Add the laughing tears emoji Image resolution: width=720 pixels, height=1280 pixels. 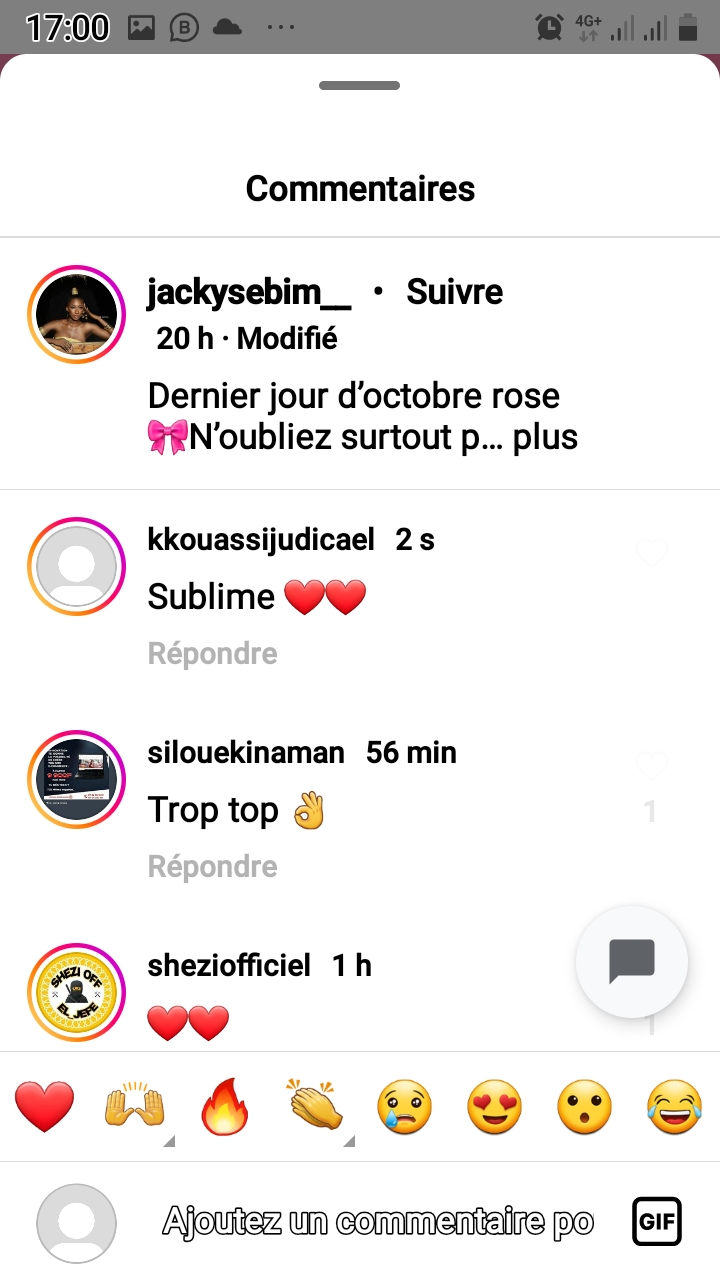tap(675, 1108)
